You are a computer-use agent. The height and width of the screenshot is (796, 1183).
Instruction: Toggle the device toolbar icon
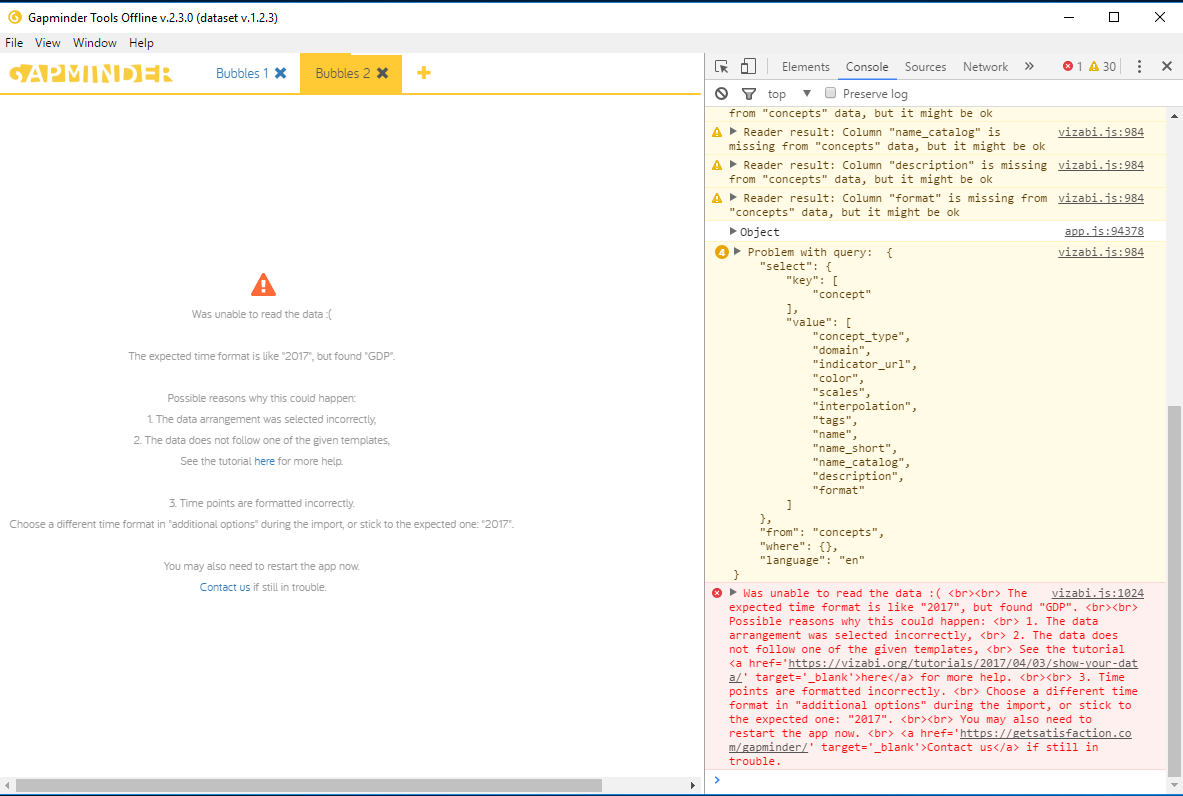tap(748, 64)
